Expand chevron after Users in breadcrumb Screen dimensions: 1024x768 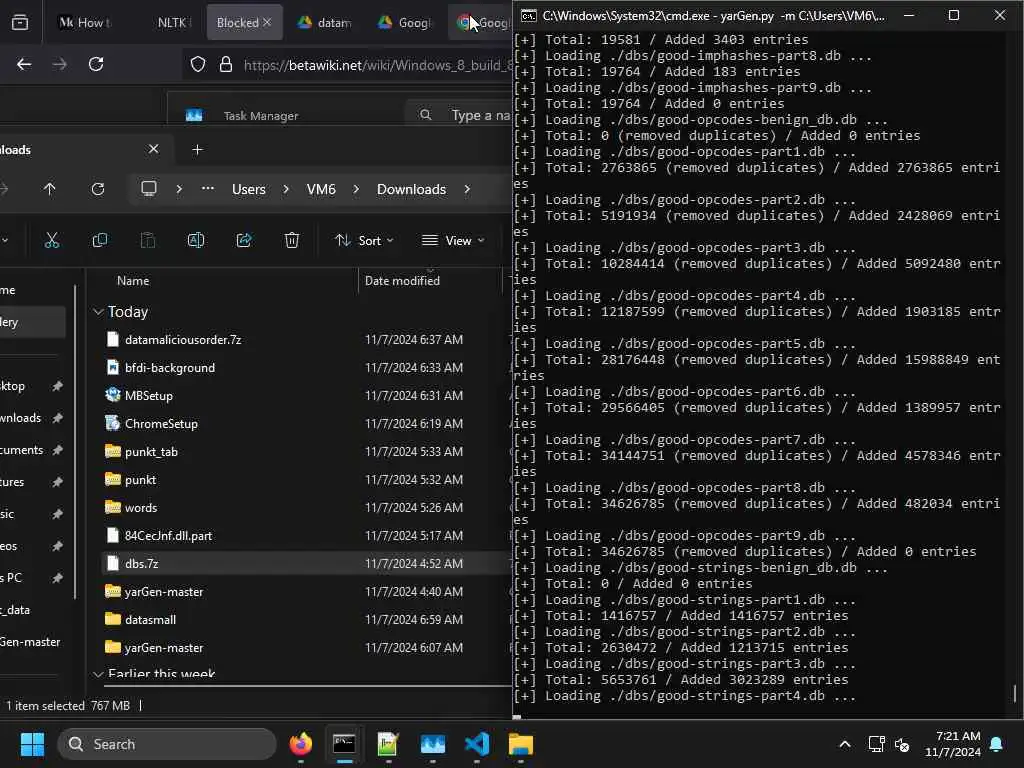click(x=286, y=189)
